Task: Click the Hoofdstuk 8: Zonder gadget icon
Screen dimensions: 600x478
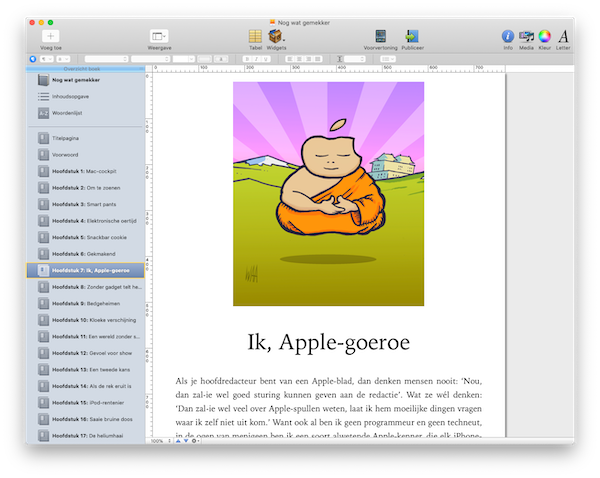Action: pos(43,287)
